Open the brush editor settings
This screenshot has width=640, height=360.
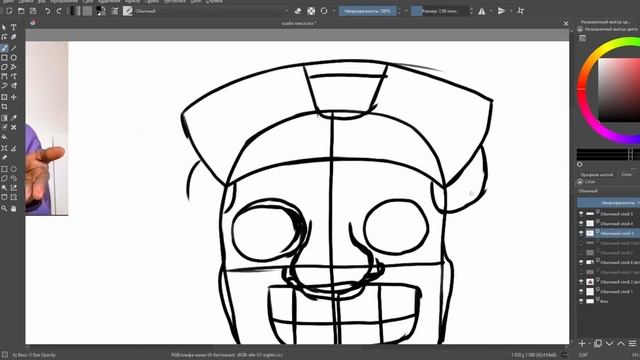pyautogui.click(x=115, y=11)
